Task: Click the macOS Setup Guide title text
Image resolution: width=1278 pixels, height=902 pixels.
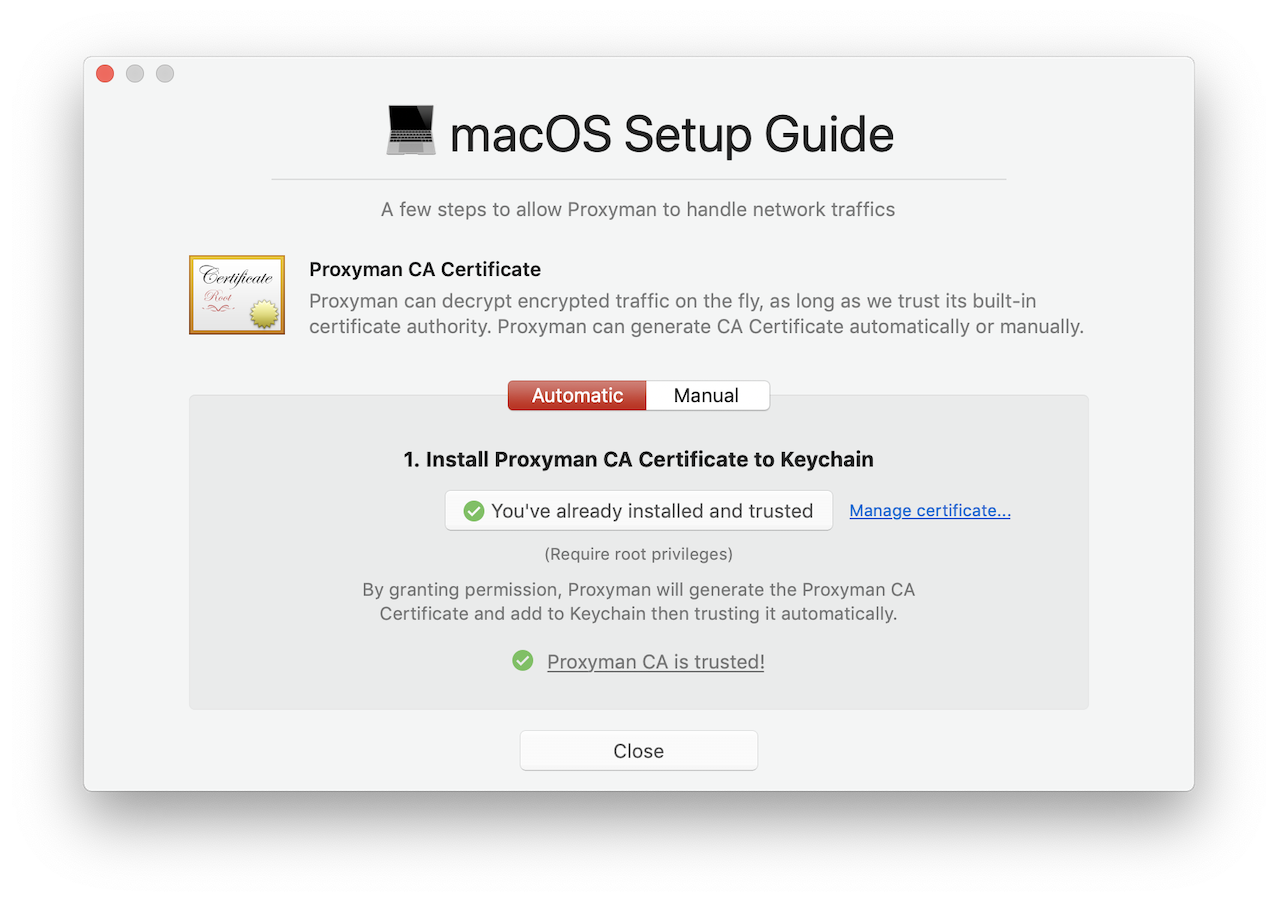Action: 672,134
